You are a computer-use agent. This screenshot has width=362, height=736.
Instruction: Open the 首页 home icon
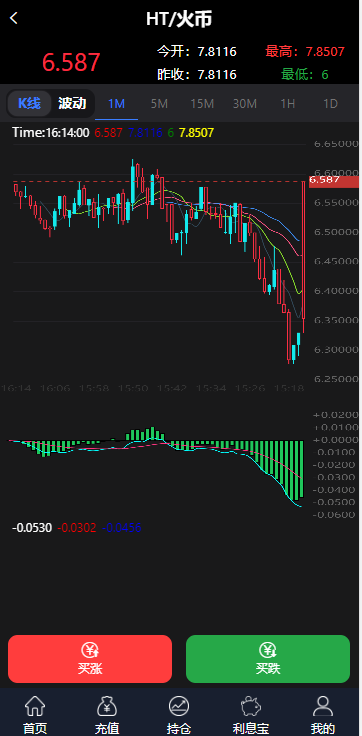point(35,706)
